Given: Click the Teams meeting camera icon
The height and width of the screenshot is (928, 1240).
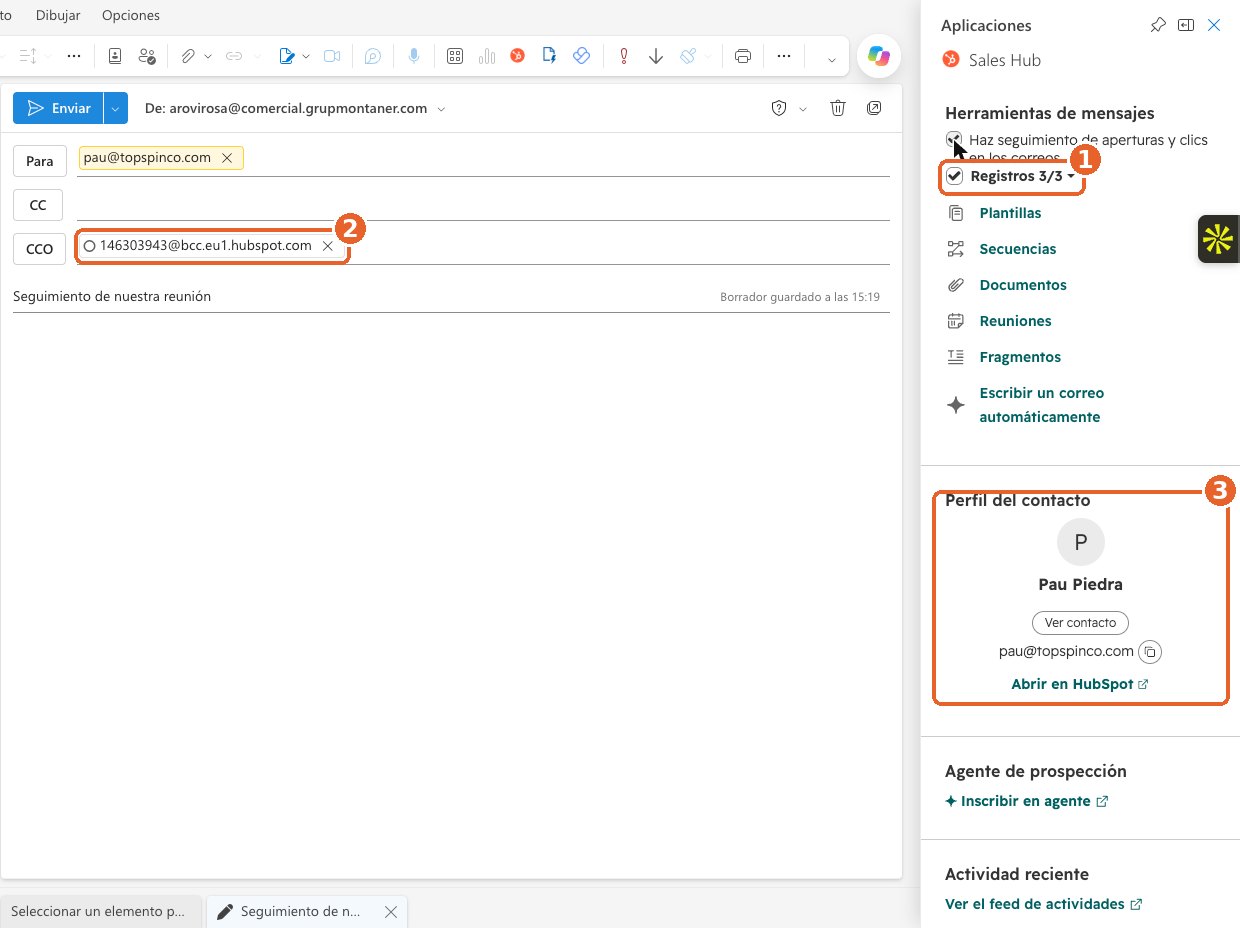Looking at the screenshot, I should click(x=332, y=56).
